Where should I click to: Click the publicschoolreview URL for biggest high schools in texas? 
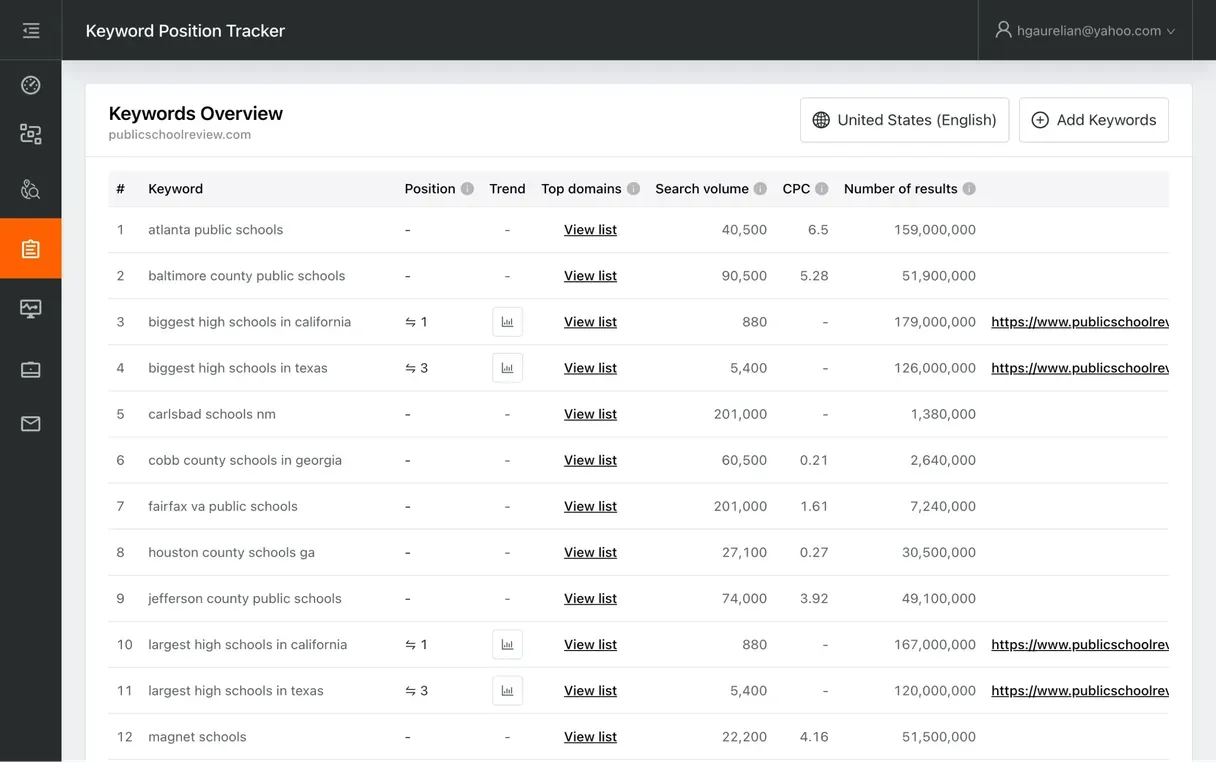click(1080, 367)
